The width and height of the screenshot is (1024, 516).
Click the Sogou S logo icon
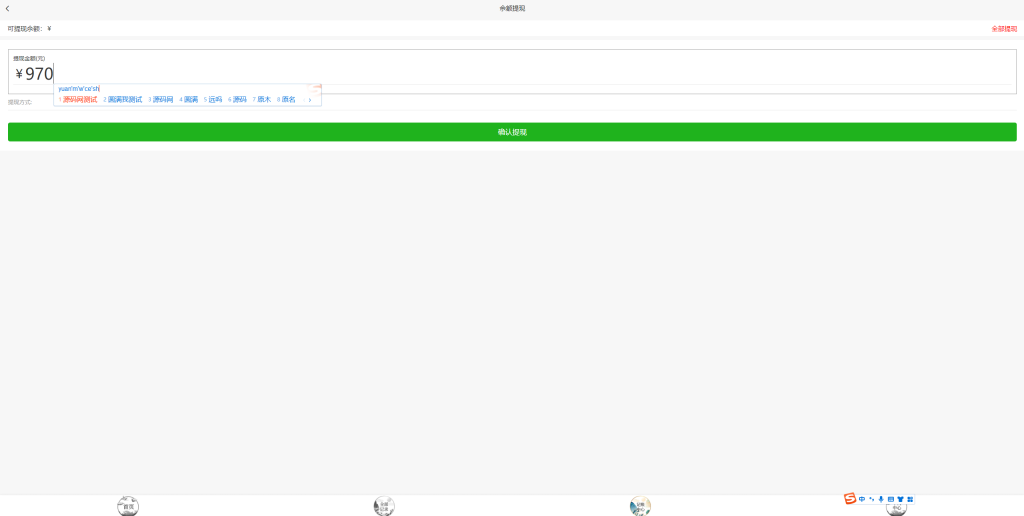tap(850, 498)
